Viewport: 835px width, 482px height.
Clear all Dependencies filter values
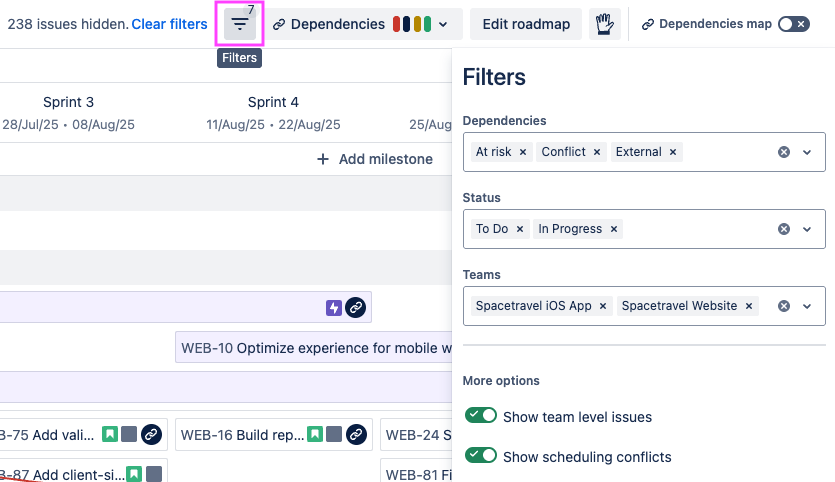point(784,152)
